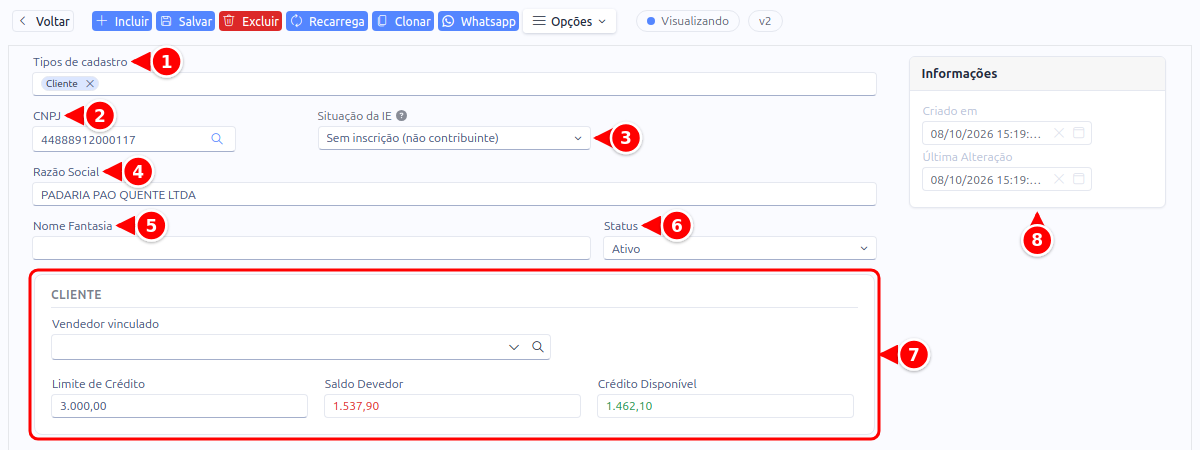Click Vendedor vinculado search icon
1200x450 pixels.
coord(538,347)
